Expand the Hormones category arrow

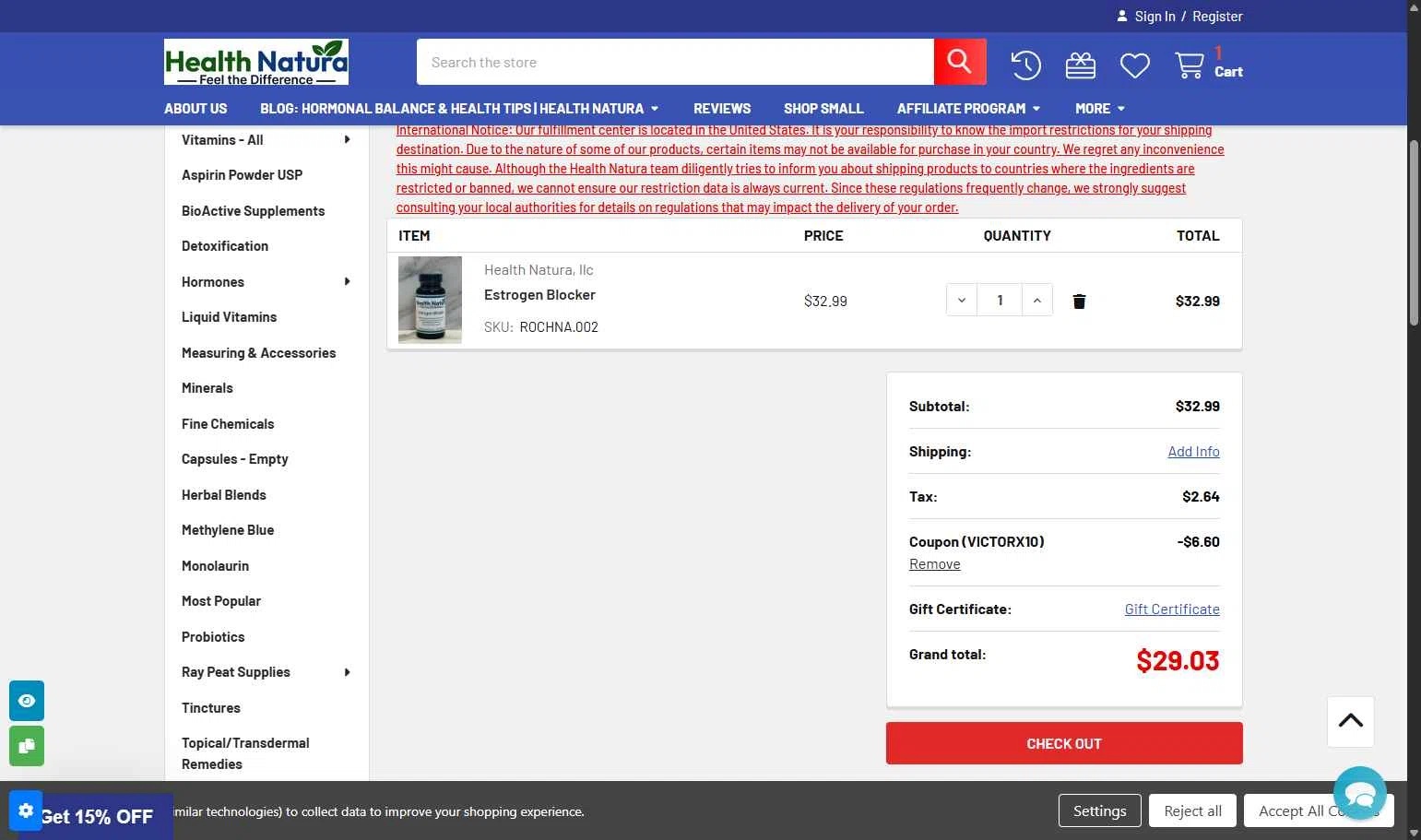347,282
